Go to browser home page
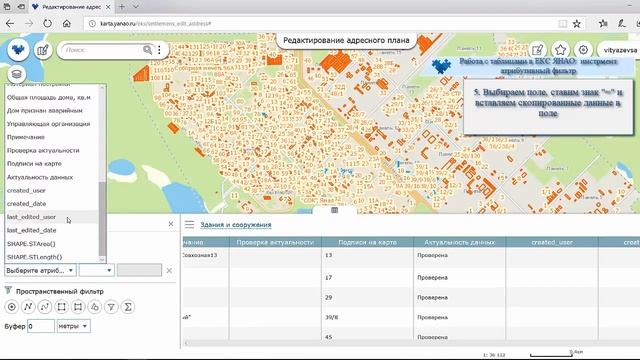This screenshot has height=360, width=640. [67, 24]
